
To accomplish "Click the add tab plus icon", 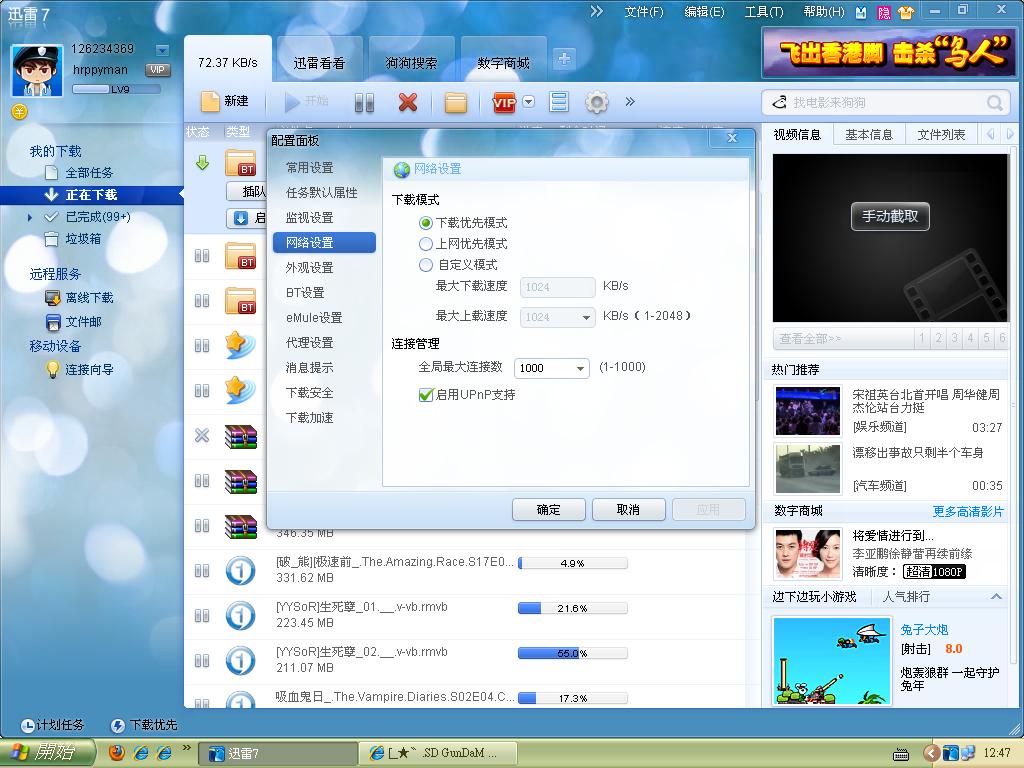I will coord(564,59).
